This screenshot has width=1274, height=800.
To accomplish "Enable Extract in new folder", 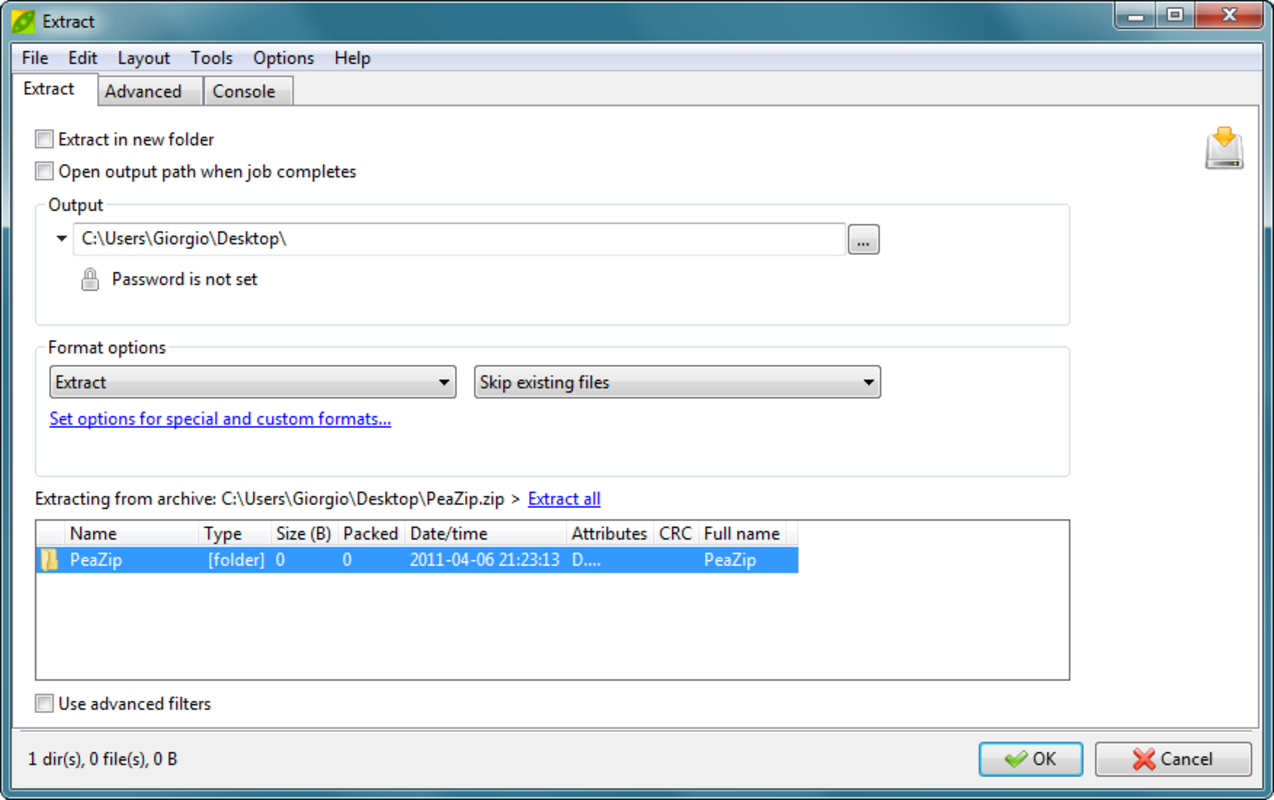I will 44,139.
